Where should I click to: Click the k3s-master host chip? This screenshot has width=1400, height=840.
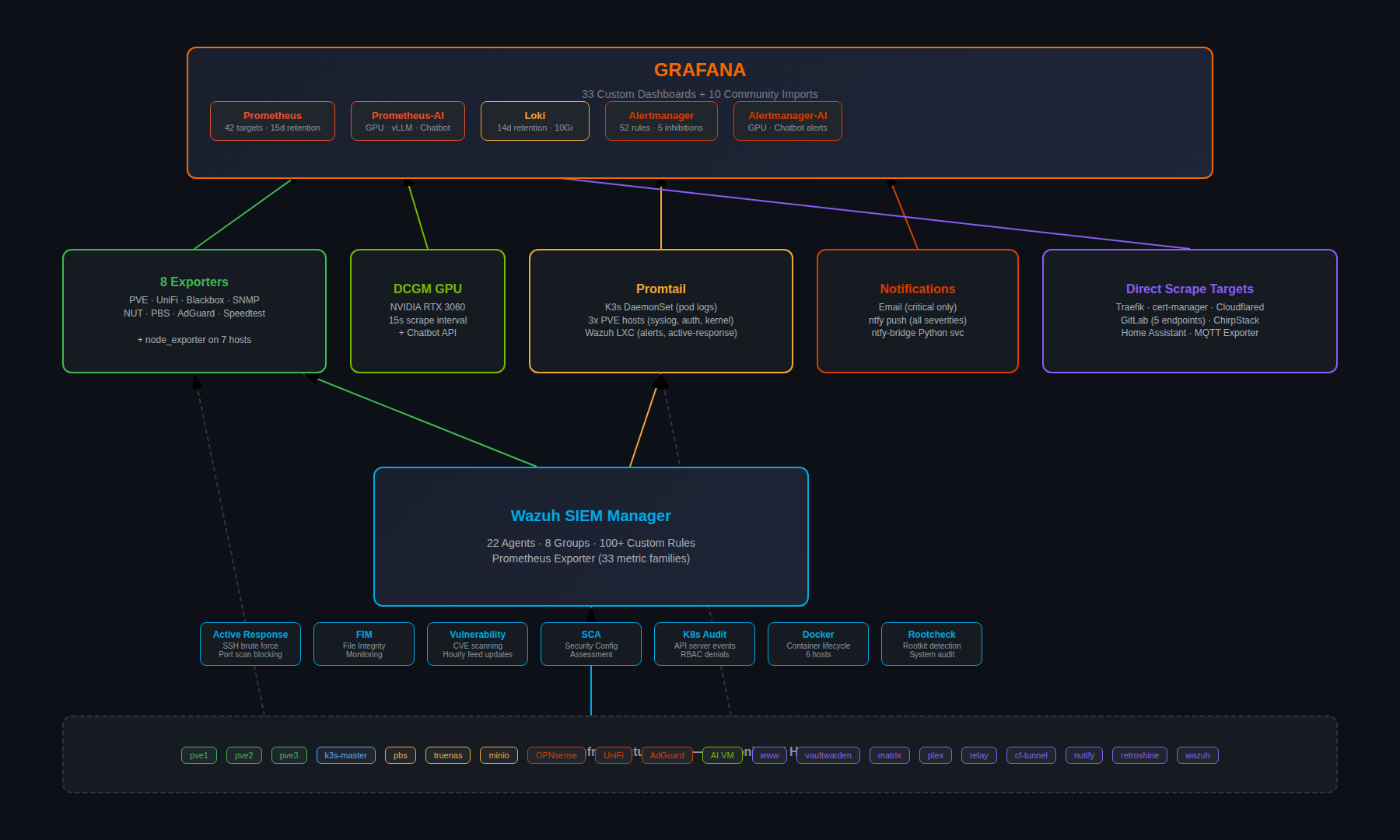coord(345,755)
